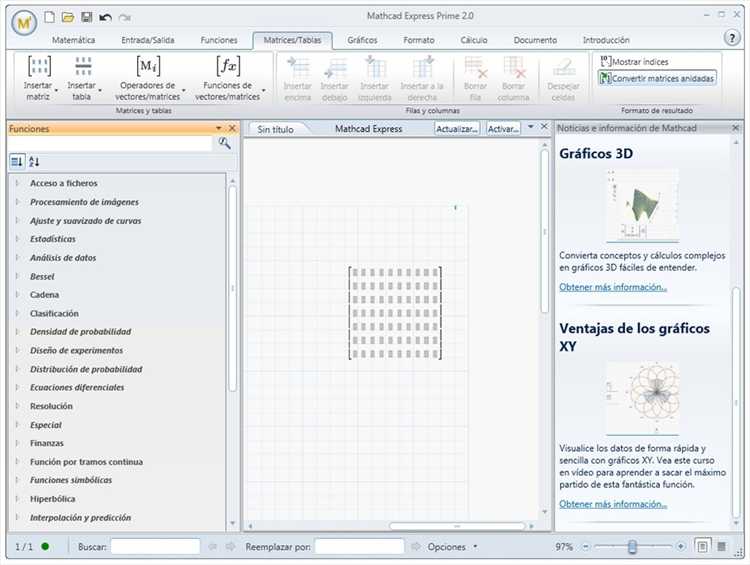Screen dimensions: 750x565
Task: Create a new worksheet via toolbar icon
Action: pos(49,17)
